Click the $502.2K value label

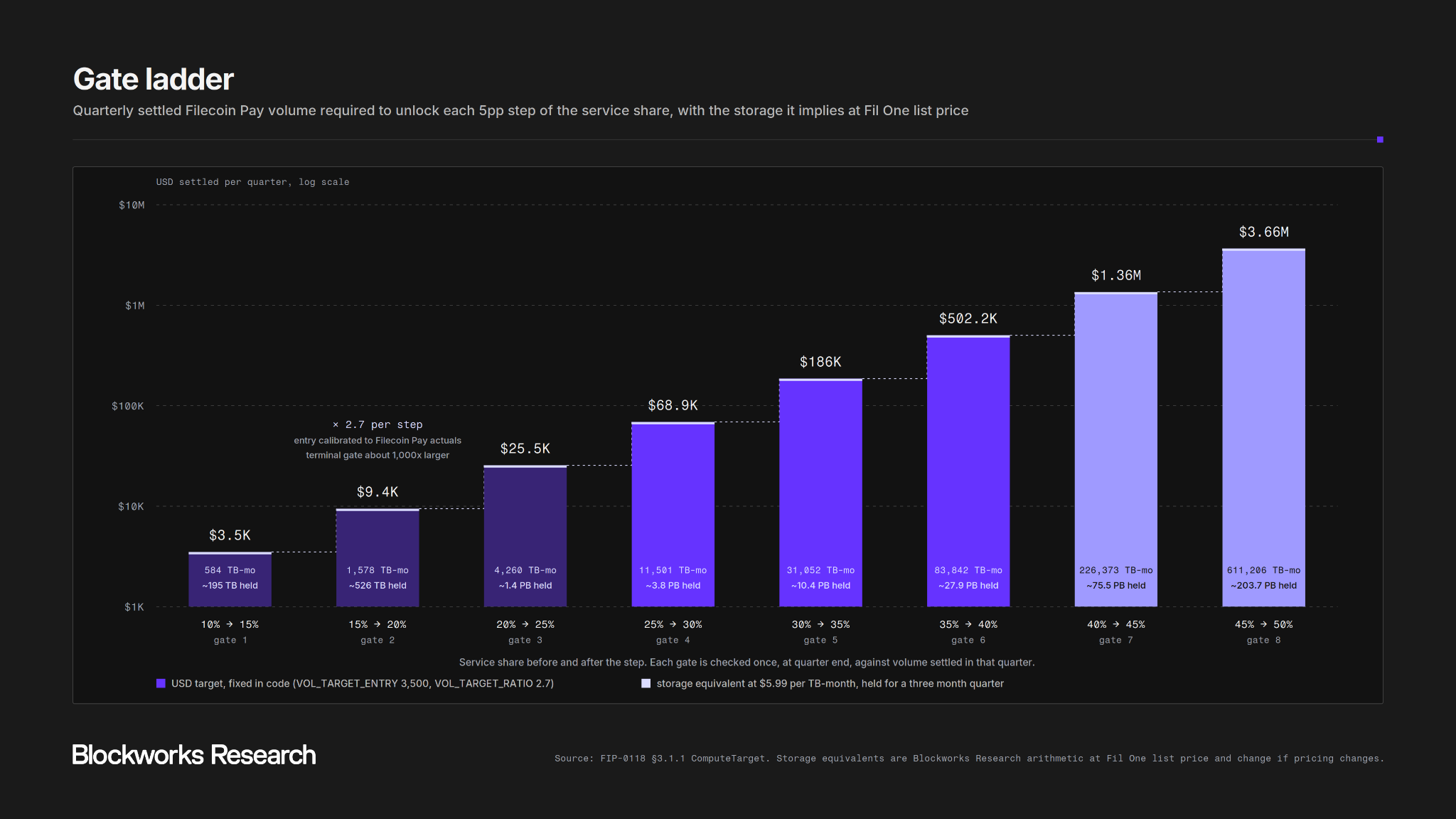pyautogui.click(x=968, y=318)
